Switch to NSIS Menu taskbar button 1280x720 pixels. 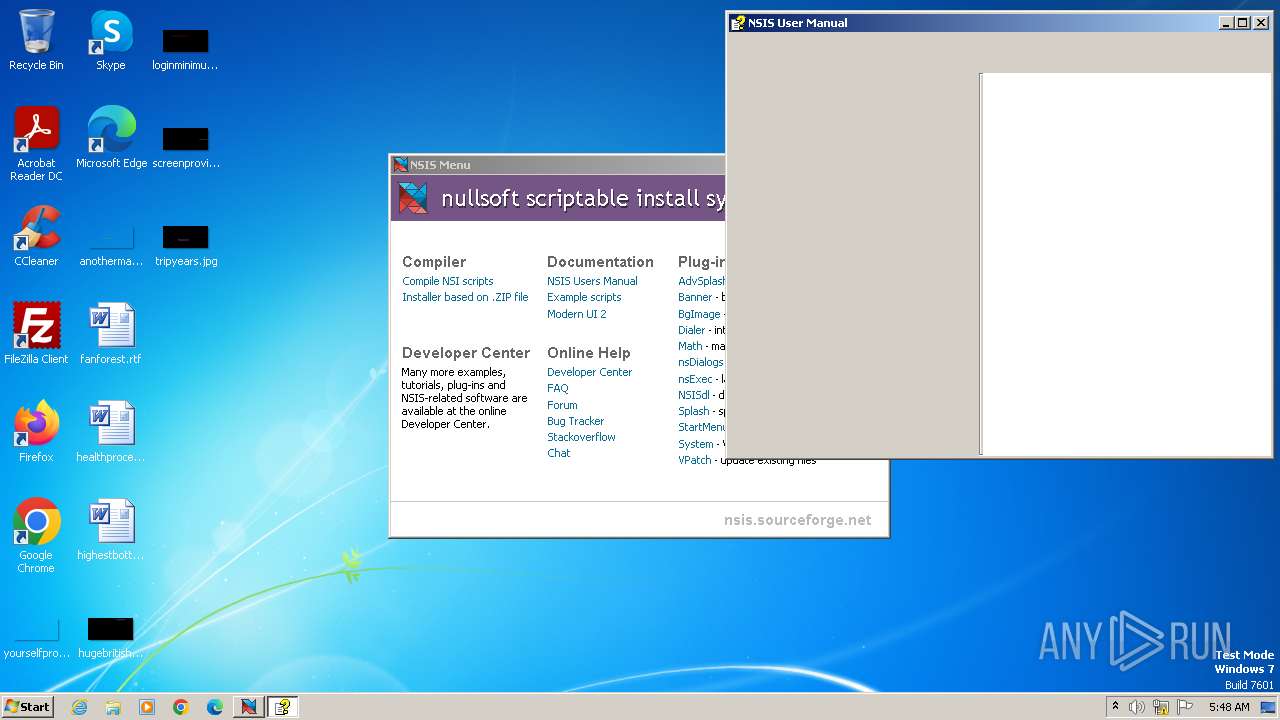click(x=249, y=707)
